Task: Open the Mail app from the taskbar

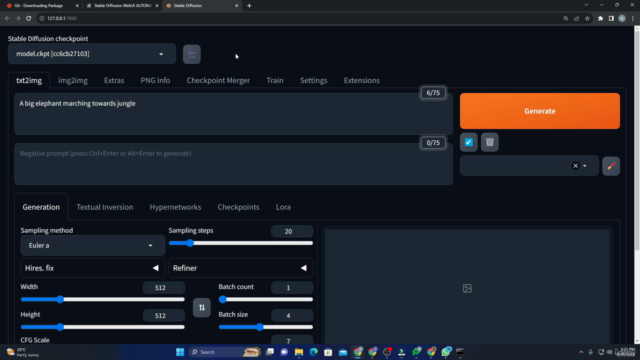Action: [x=343, y=352]
